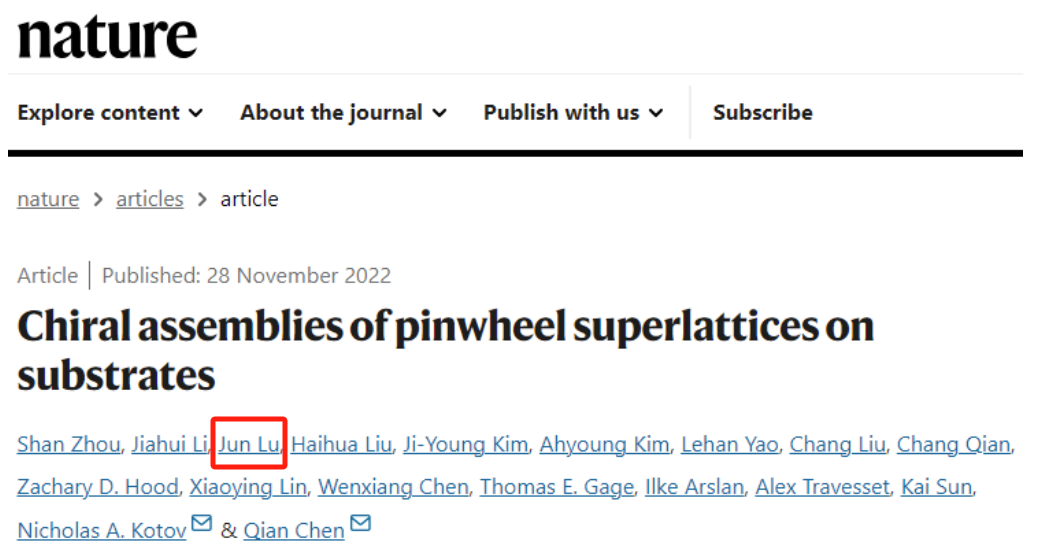Expand the Explore content dropdown
The width and height of the screenshot is (1039, 549).
(110, 113)
